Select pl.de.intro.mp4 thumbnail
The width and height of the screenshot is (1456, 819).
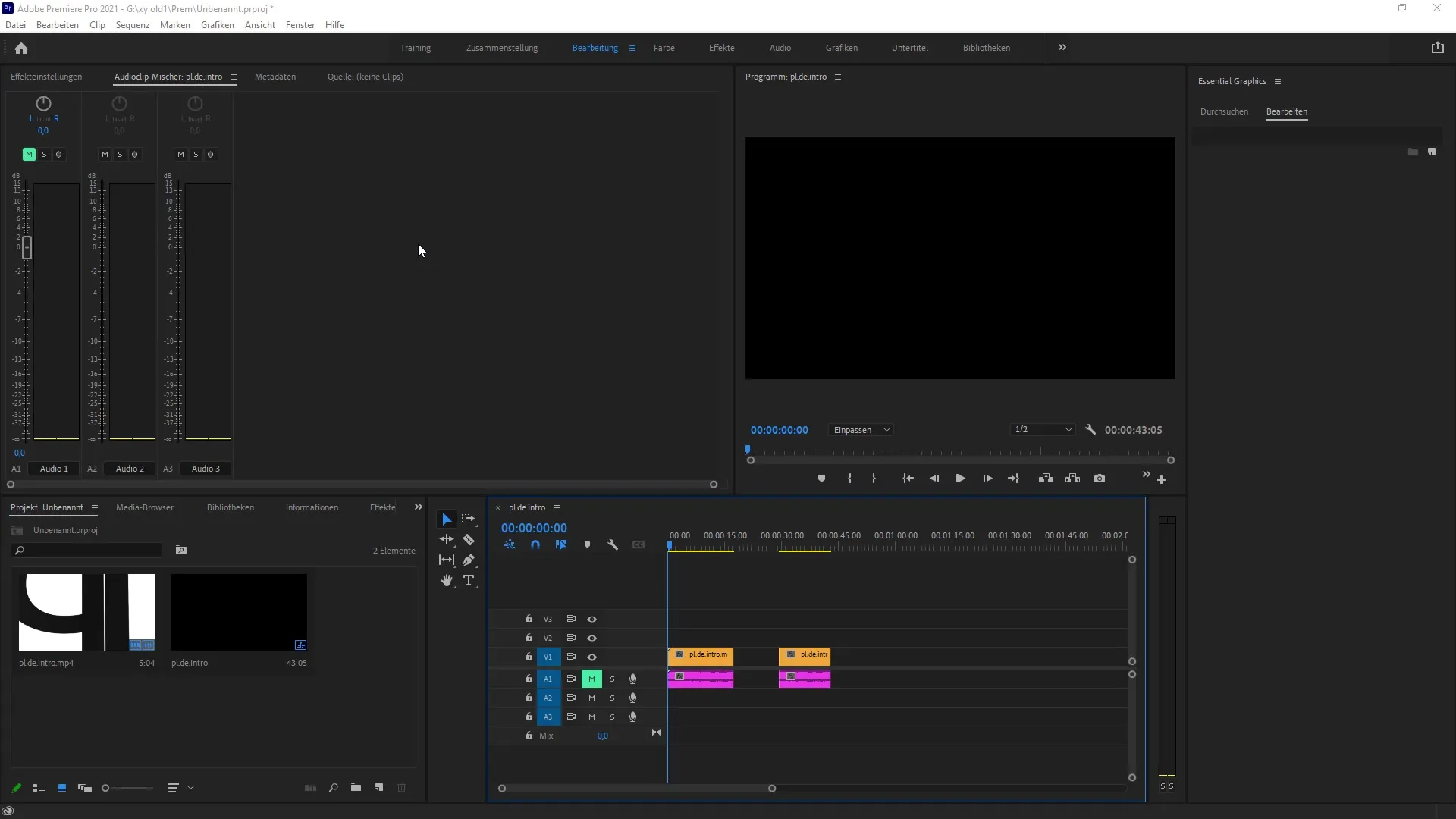(86, 612)
